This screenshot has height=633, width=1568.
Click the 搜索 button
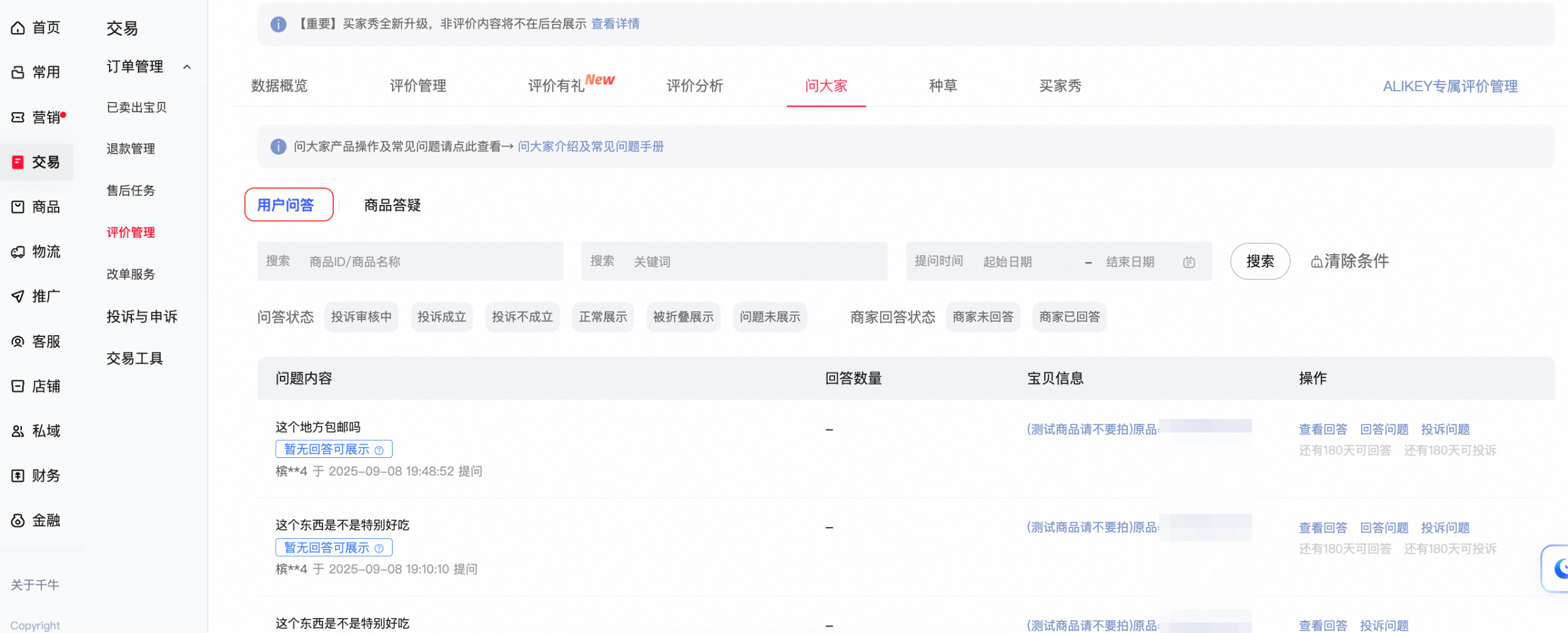(x=1260, y=262)
